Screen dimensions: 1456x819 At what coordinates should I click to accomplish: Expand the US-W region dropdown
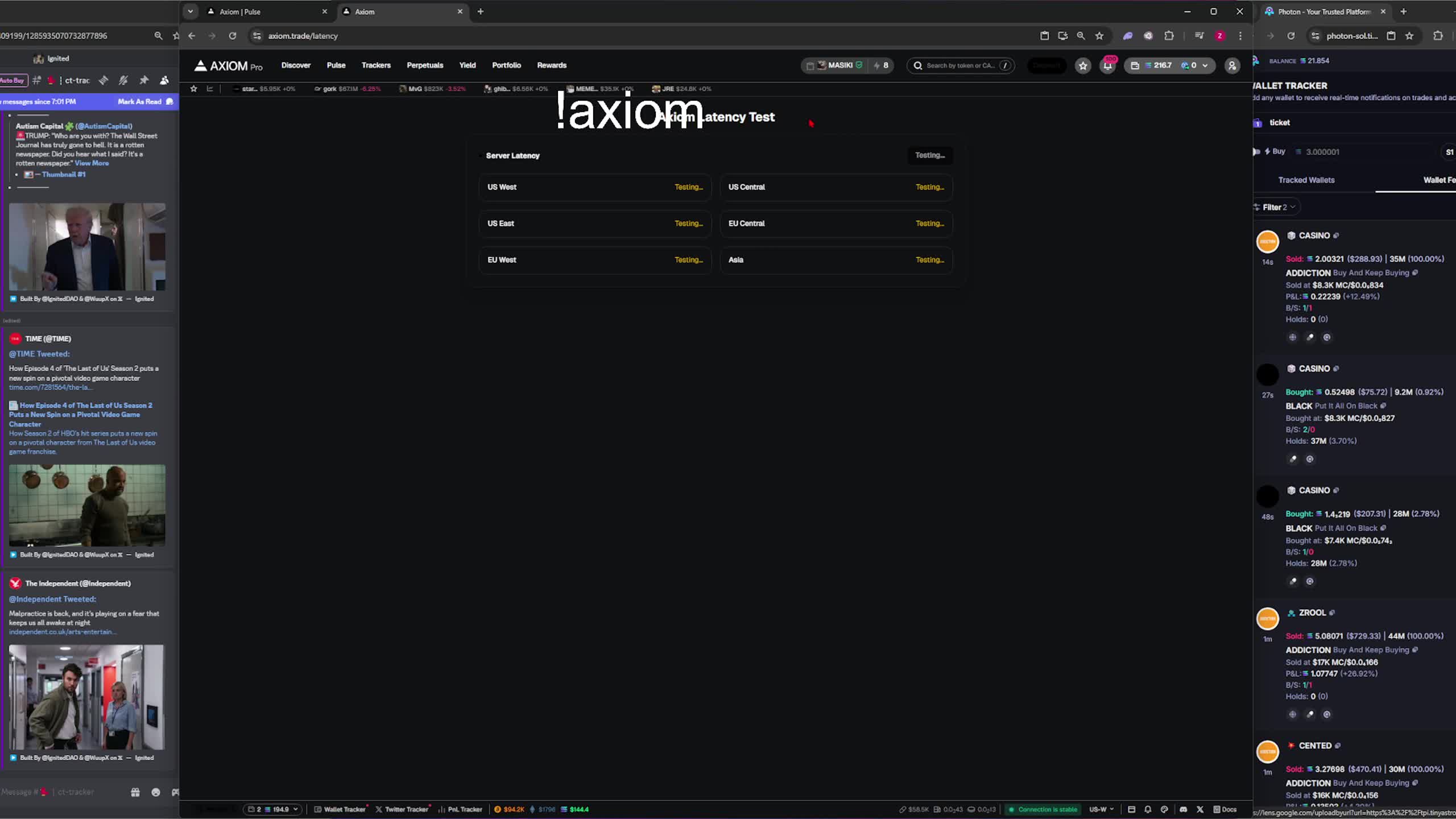point(1101,809)
